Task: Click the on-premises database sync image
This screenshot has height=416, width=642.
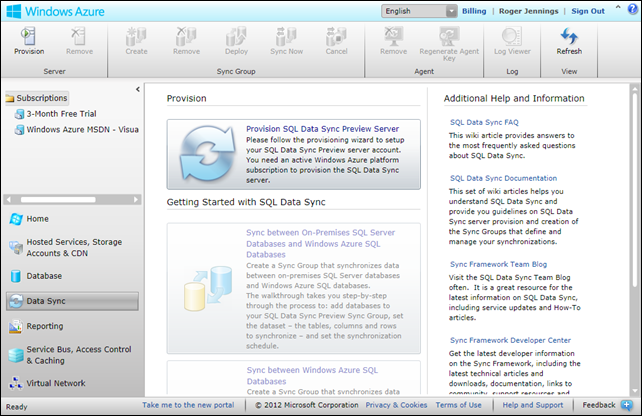Action: (x=208, y=288)
